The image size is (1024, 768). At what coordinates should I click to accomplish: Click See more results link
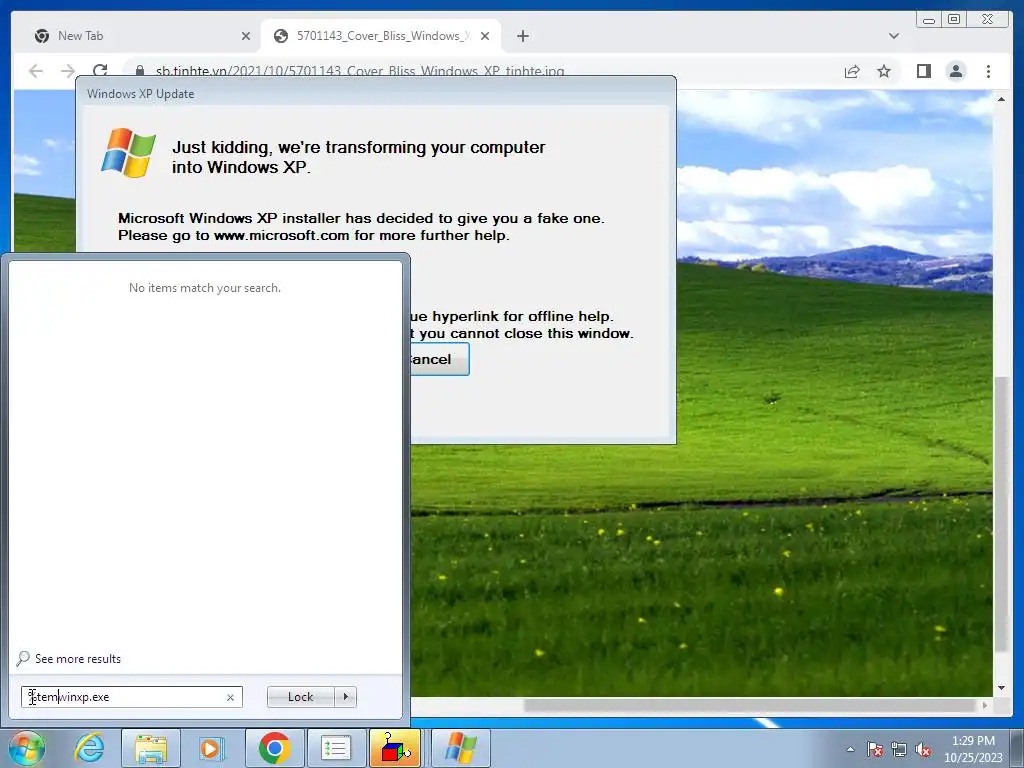click(x=78, y=659)
